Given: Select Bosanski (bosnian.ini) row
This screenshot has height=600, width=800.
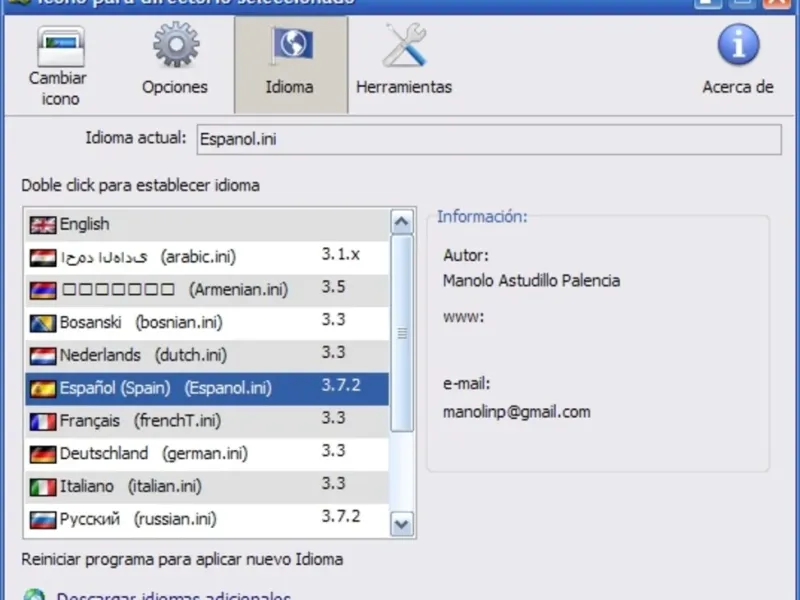Looking at the screenshot, I should [x=207, y=323].
